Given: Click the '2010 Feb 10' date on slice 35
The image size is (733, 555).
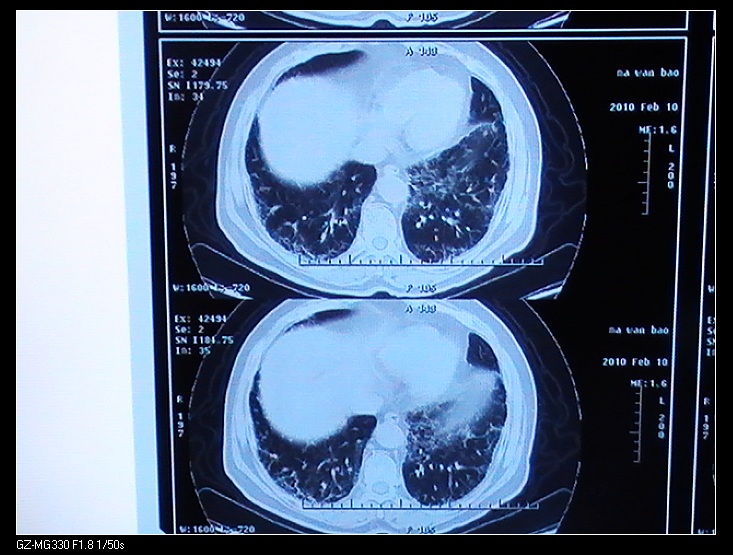Looking at the screenshot, I should tap(635, 362).
